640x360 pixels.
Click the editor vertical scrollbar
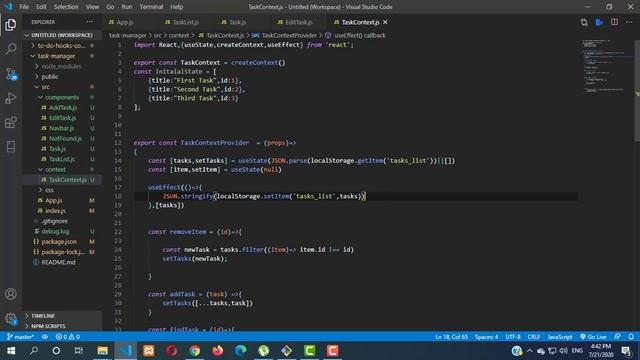(637, 91)
